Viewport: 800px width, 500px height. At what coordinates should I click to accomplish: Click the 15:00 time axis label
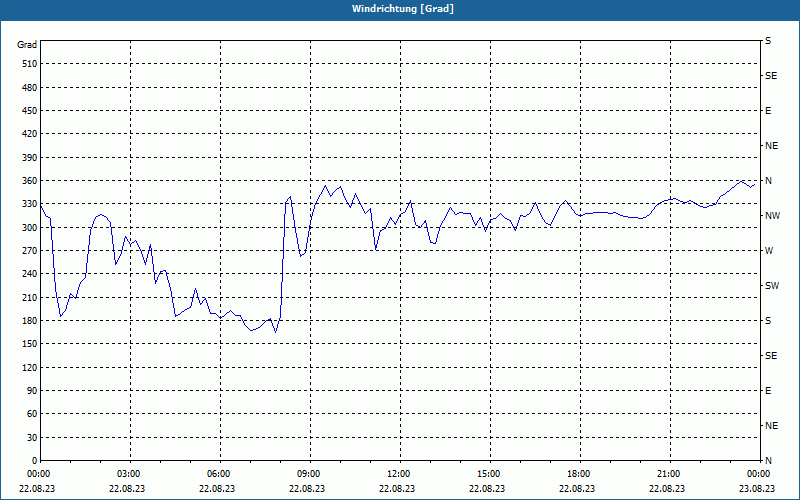pyautogui.click(x=487, y=474)
